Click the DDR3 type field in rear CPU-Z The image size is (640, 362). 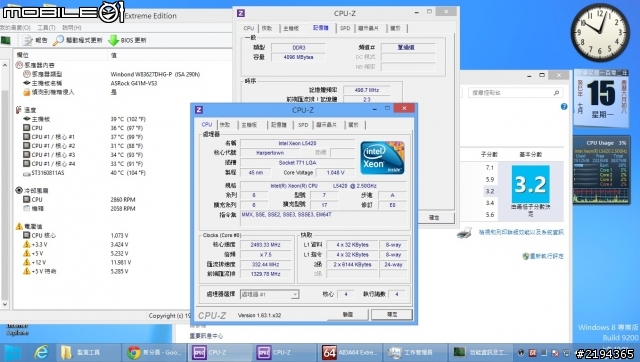(x=298, y=47)
